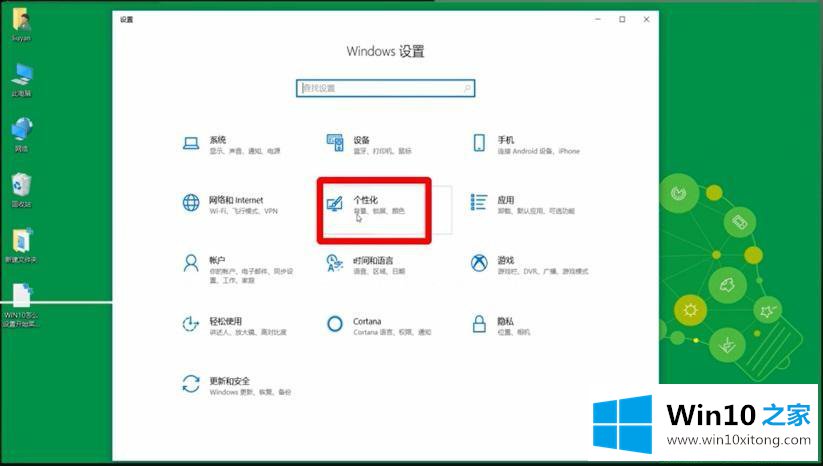
Task: Open the 轻松使用 (Ease of Access) icon
Action: (191, 324)
